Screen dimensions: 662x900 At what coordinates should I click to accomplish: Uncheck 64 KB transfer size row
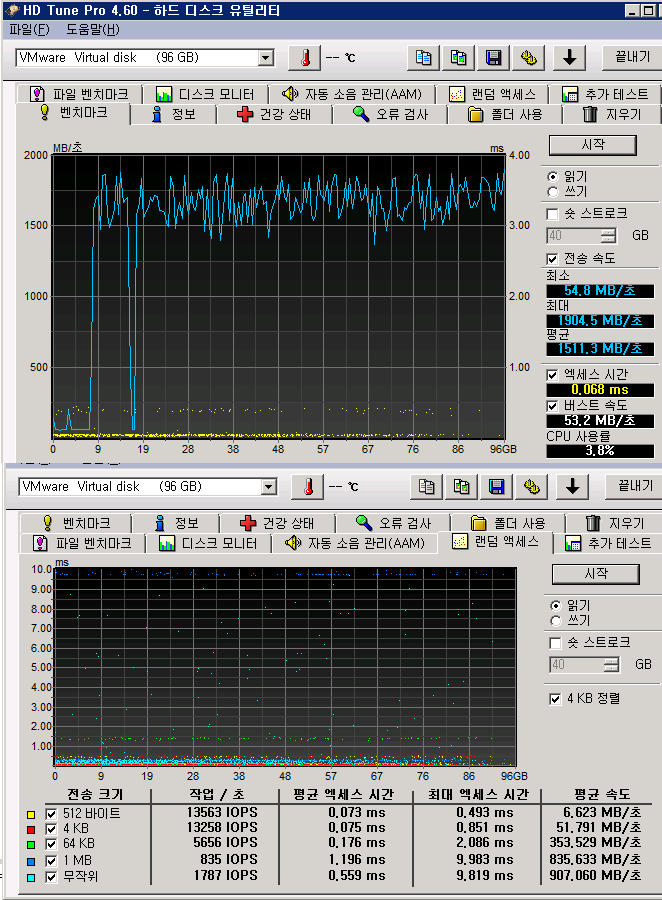(51, 844)
